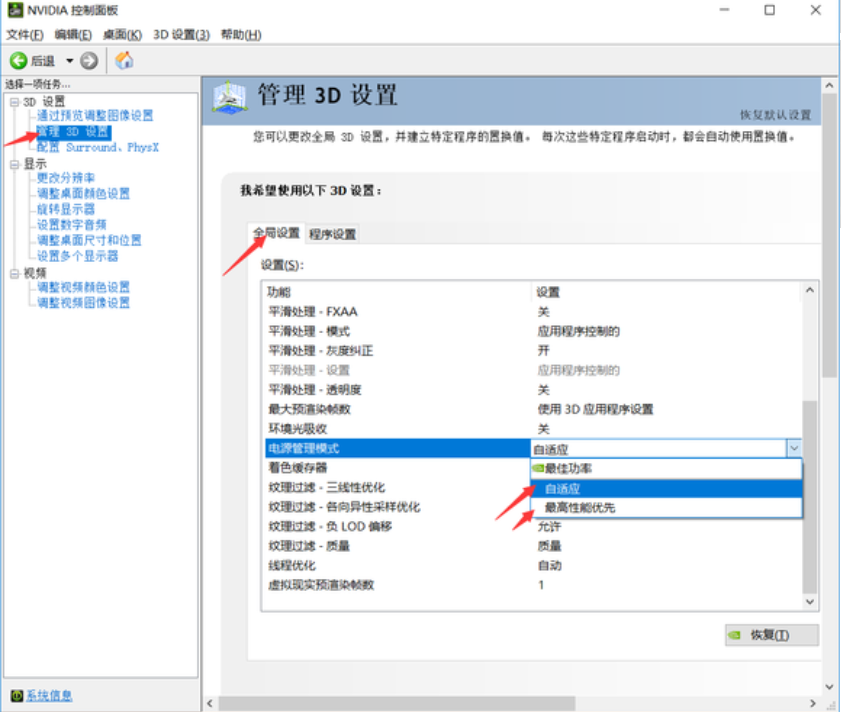Click the Home icon in toolbar

[x=124, y=61]
